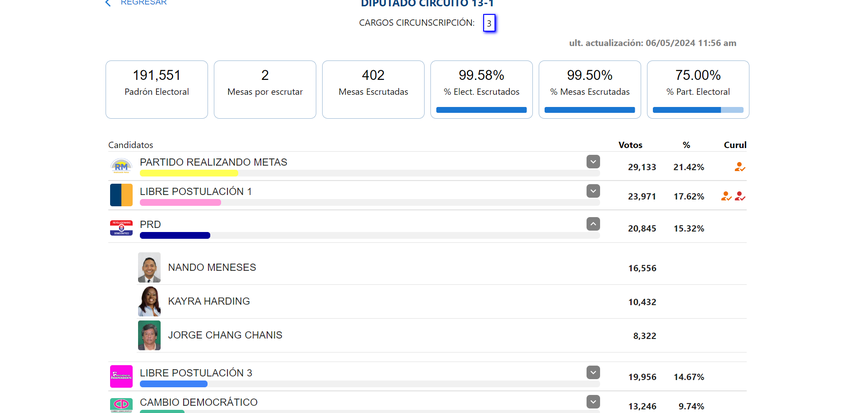Open Kayra Harding candidate photo
The image size is (855, 413).
click(149, 302)
